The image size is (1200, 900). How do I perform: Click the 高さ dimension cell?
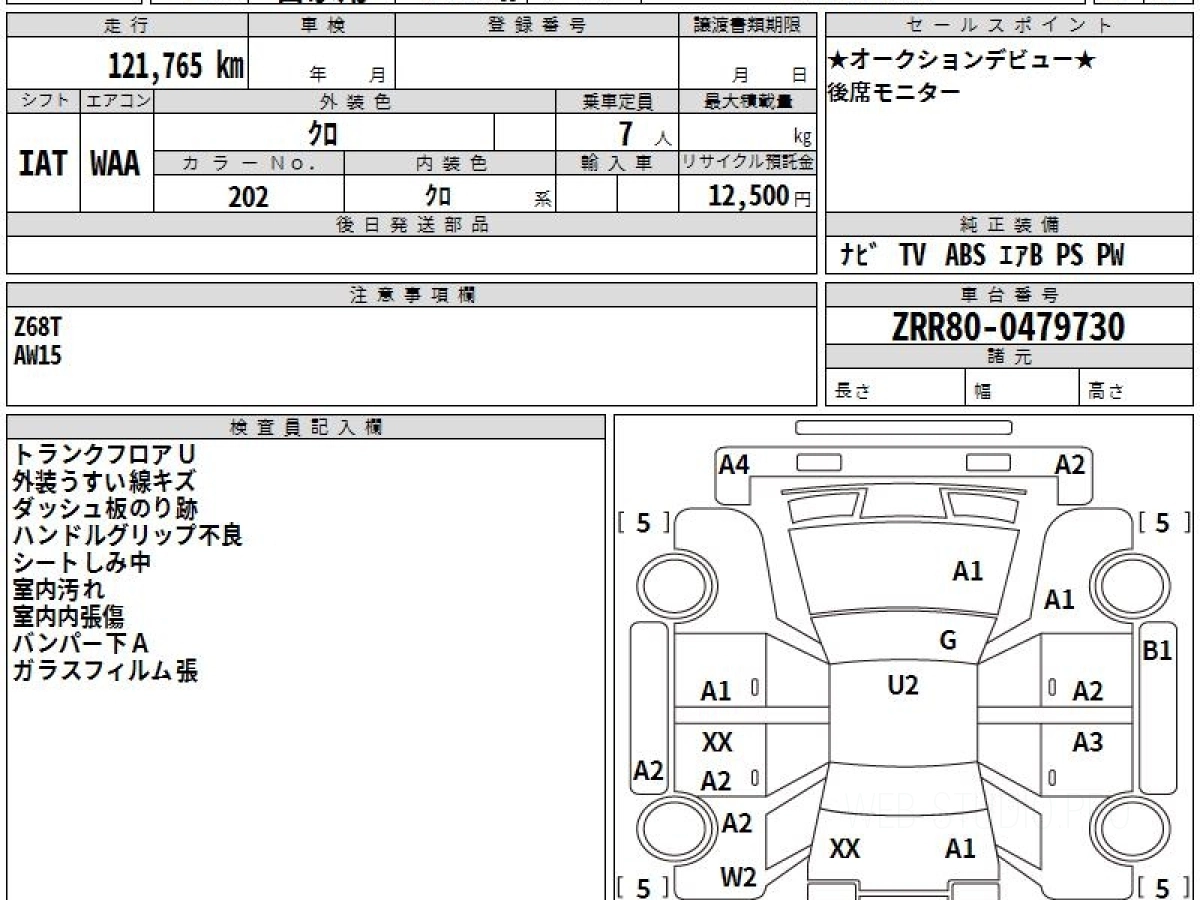[1136, 388]
